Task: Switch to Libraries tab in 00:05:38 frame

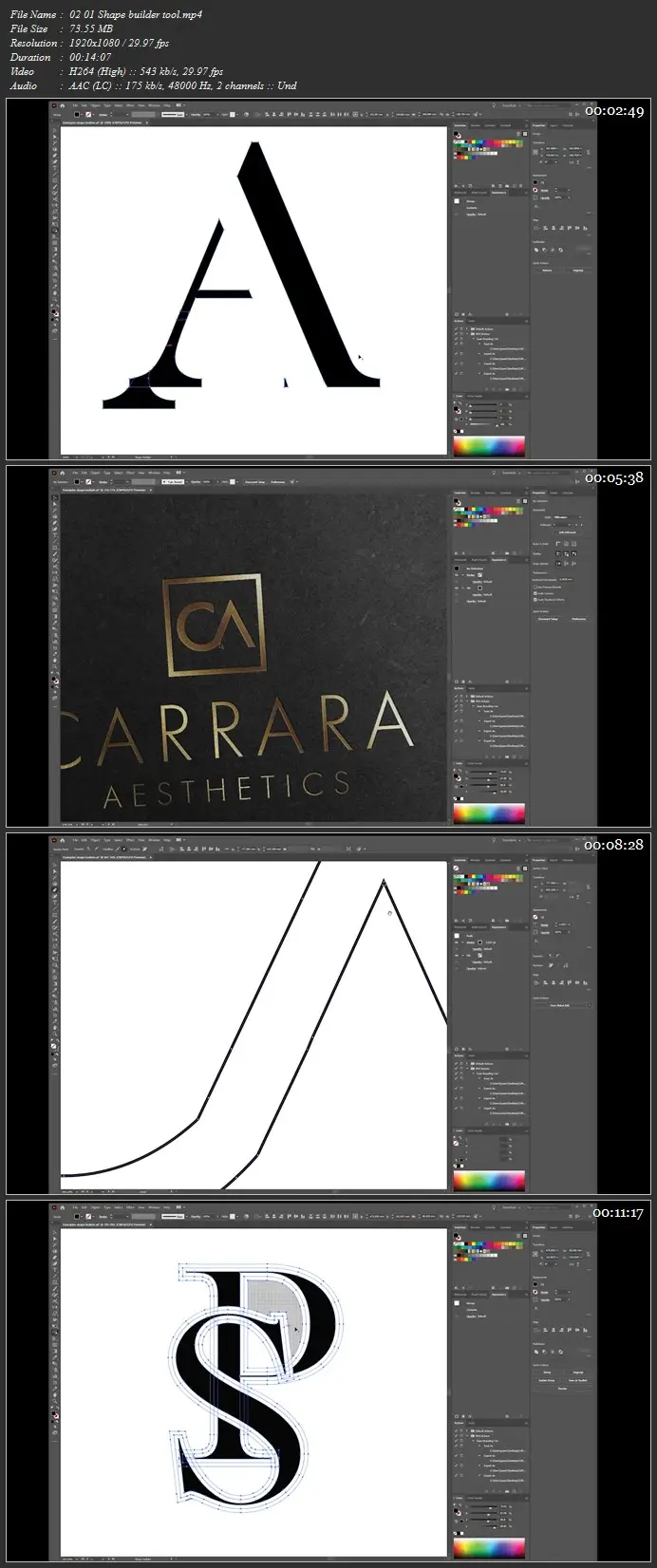Action: [x=568, y=493]
